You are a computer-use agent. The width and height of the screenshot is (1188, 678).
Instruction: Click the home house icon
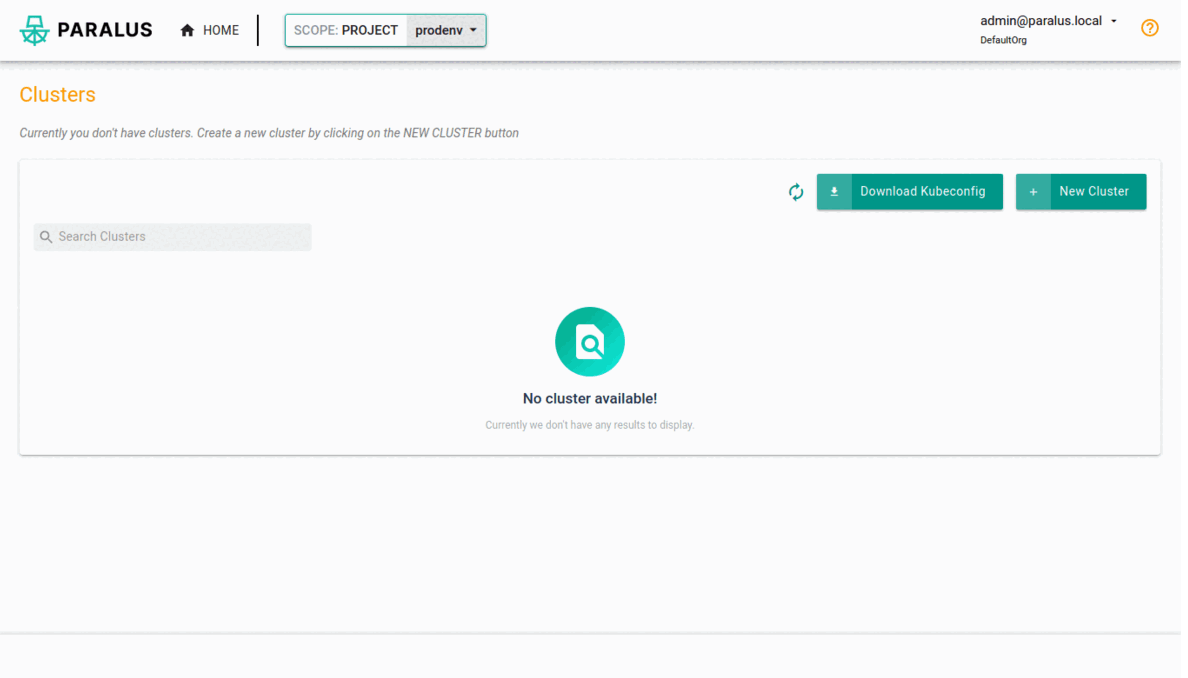187,30
